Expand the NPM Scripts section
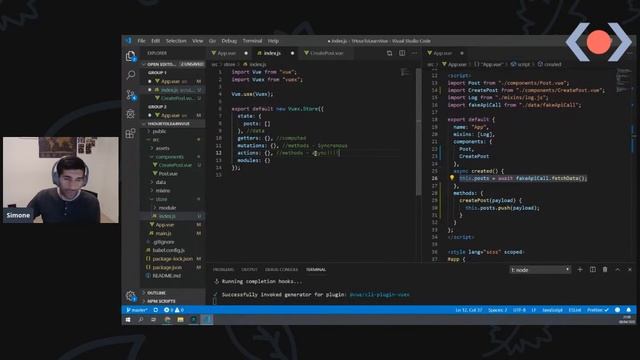 coord(161,301)
